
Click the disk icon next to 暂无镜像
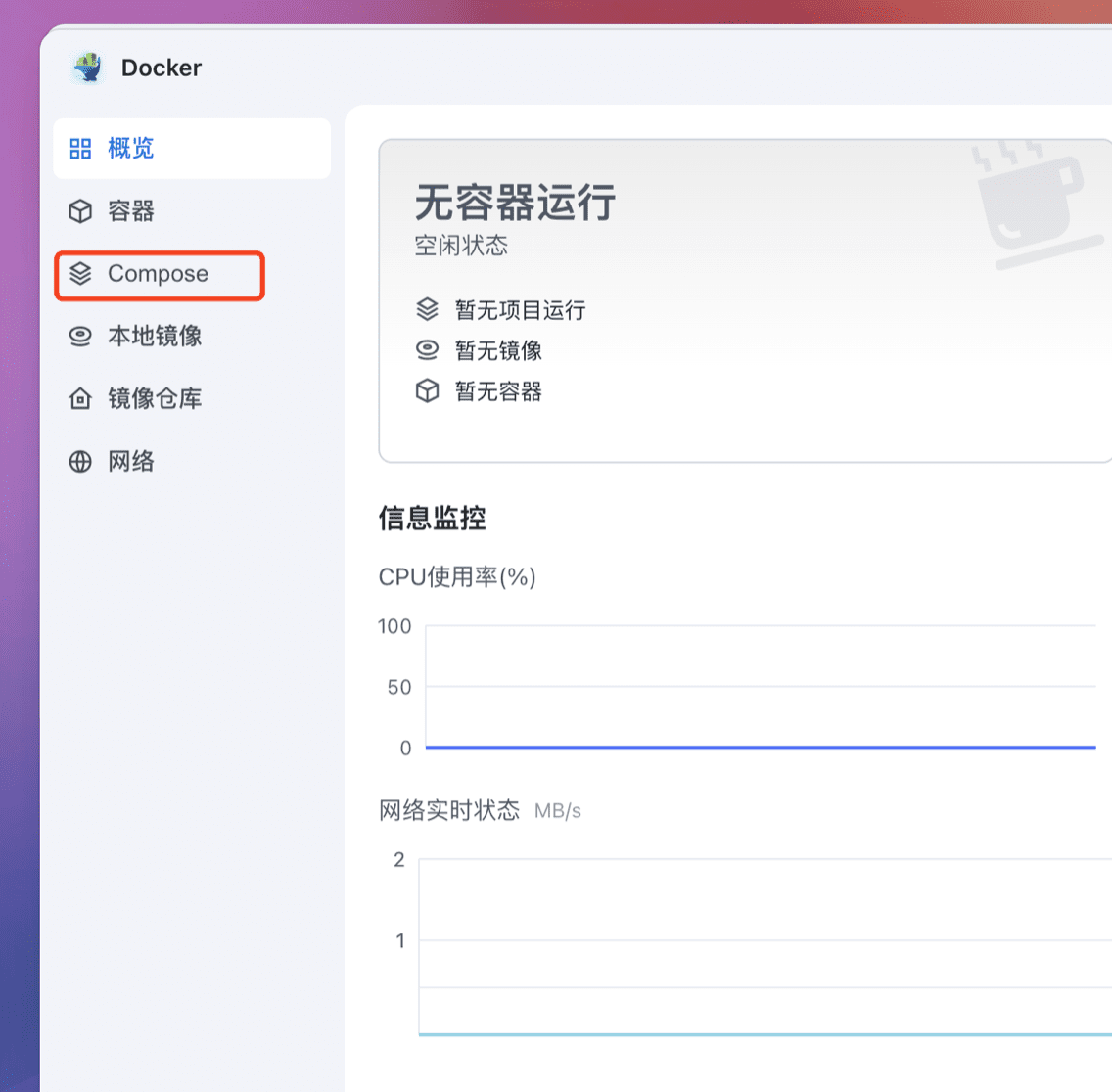[x=428, y=350]
